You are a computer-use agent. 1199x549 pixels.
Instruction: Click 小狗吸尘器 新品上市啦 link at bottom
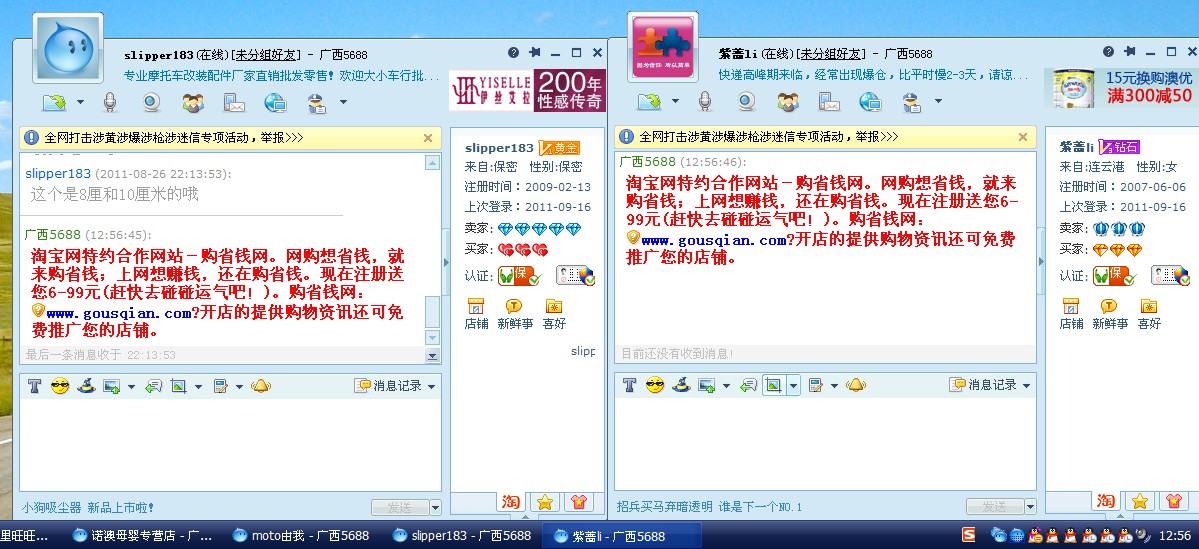[x=88, y=507]
